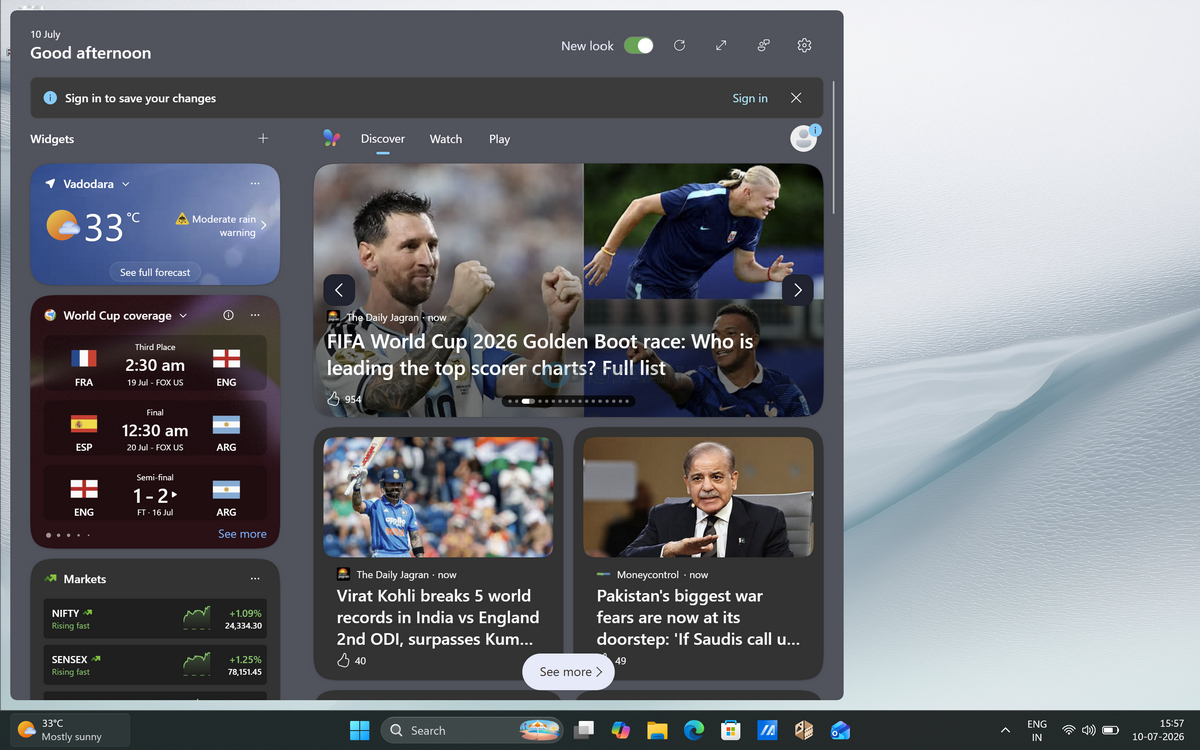This screenshot has width=1200, height=750.
Task: Open clock and date 15:57 in taskbar
Action: pyautogui.click(x=1159, y=730)
